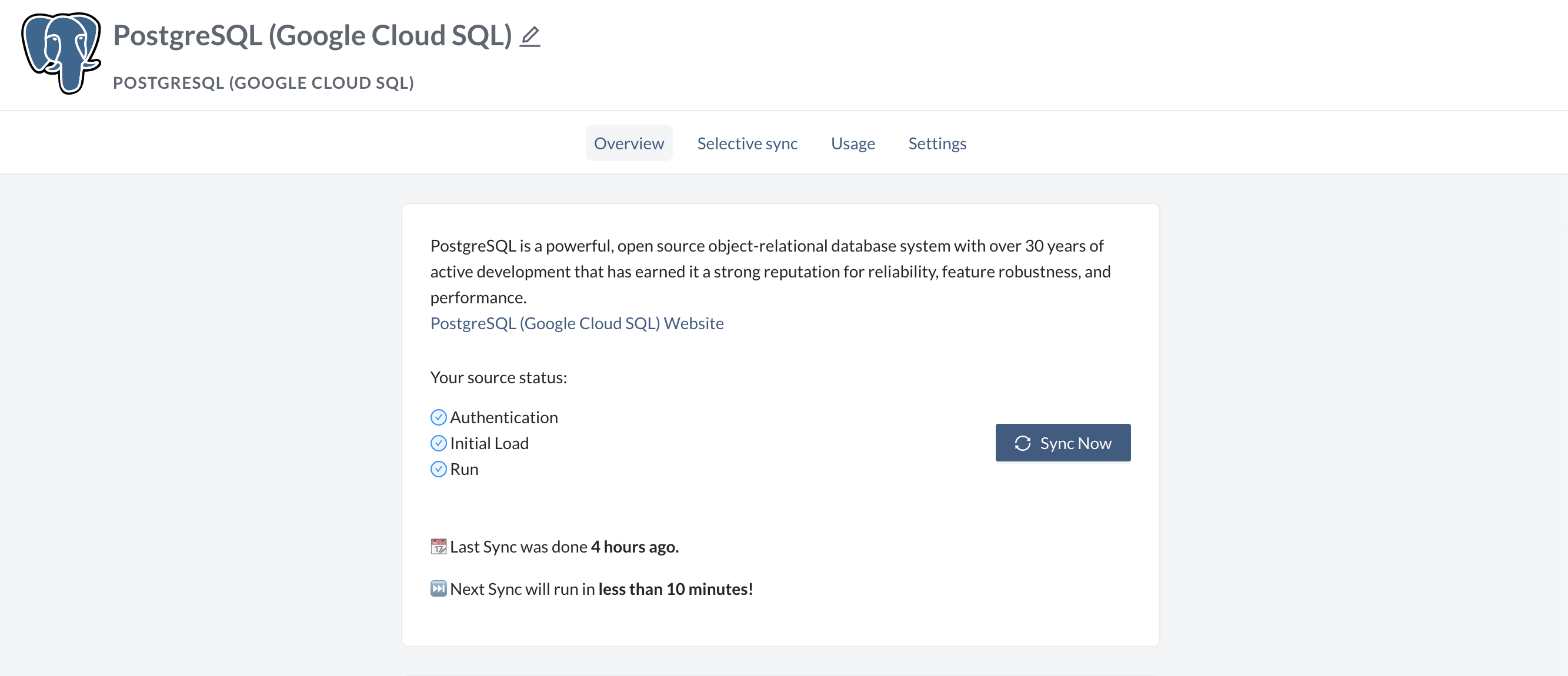Click '4 hours ago.' last sync text
This screenshot has width=1568, height=676.
click(x=635, y=547)
